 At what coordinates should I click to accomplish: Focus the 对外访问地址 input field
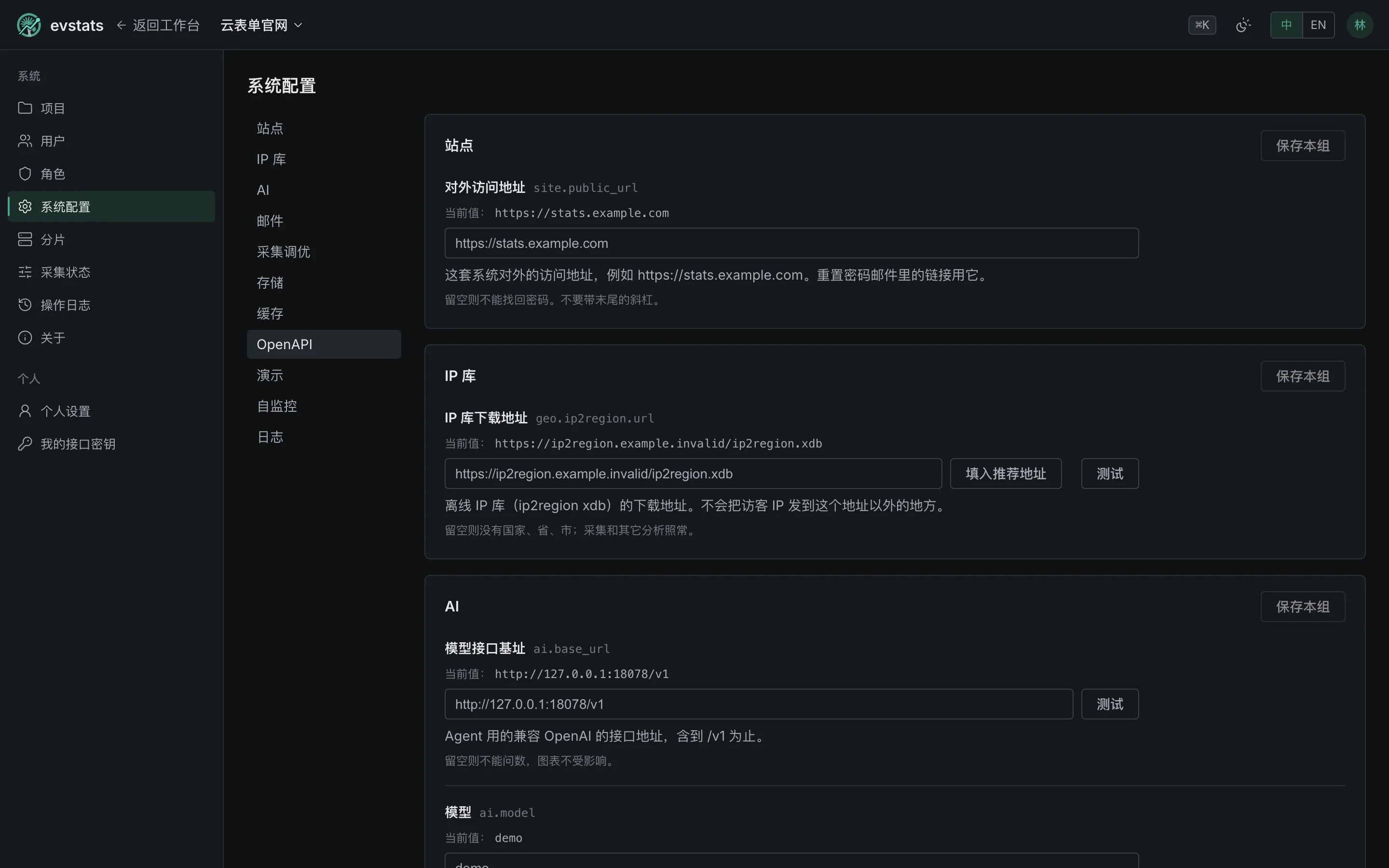tap(791, 244)
